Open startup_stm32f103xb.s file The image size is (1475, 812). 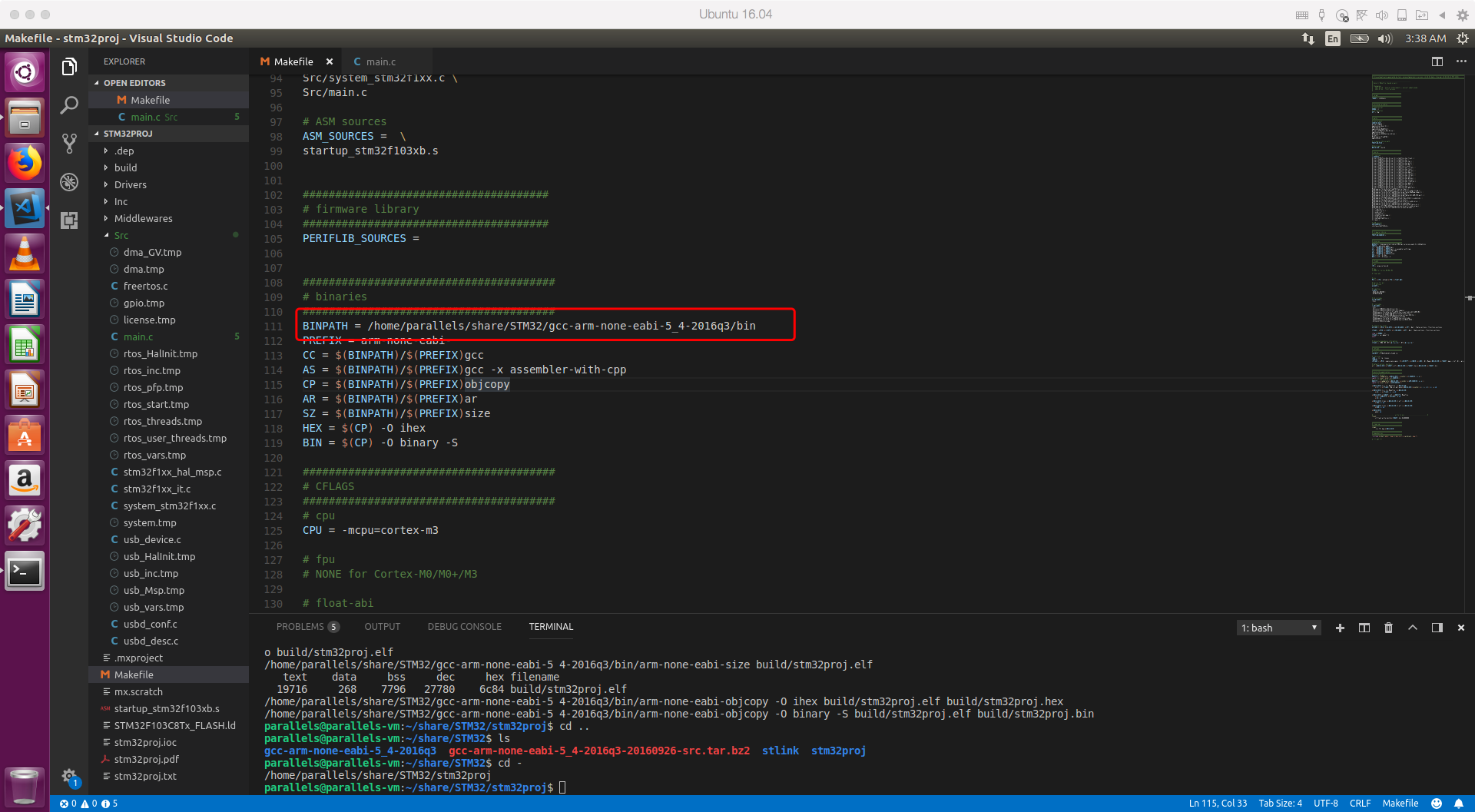167,708
